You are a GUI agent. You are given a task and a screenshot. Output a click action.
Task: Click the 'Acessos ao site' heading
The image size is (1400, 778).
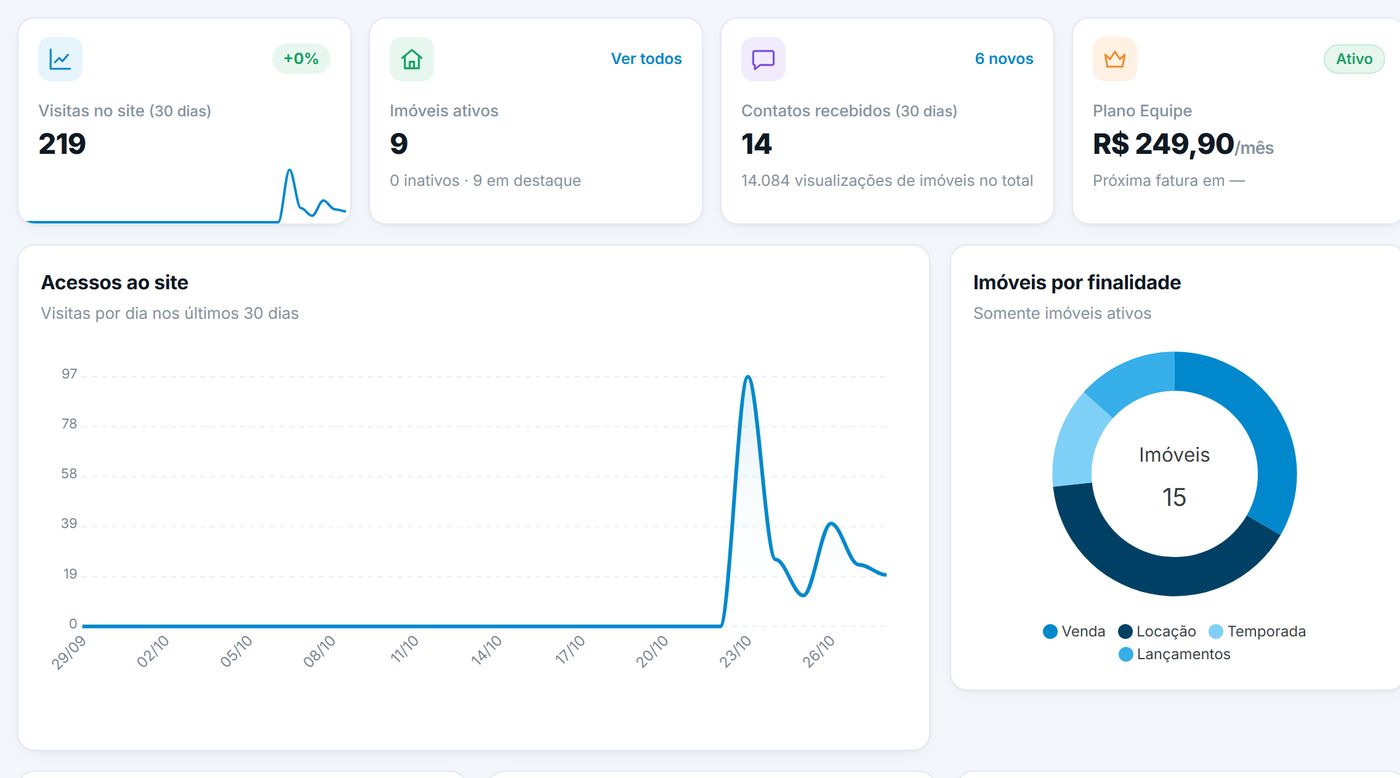[x=114, y=283]
